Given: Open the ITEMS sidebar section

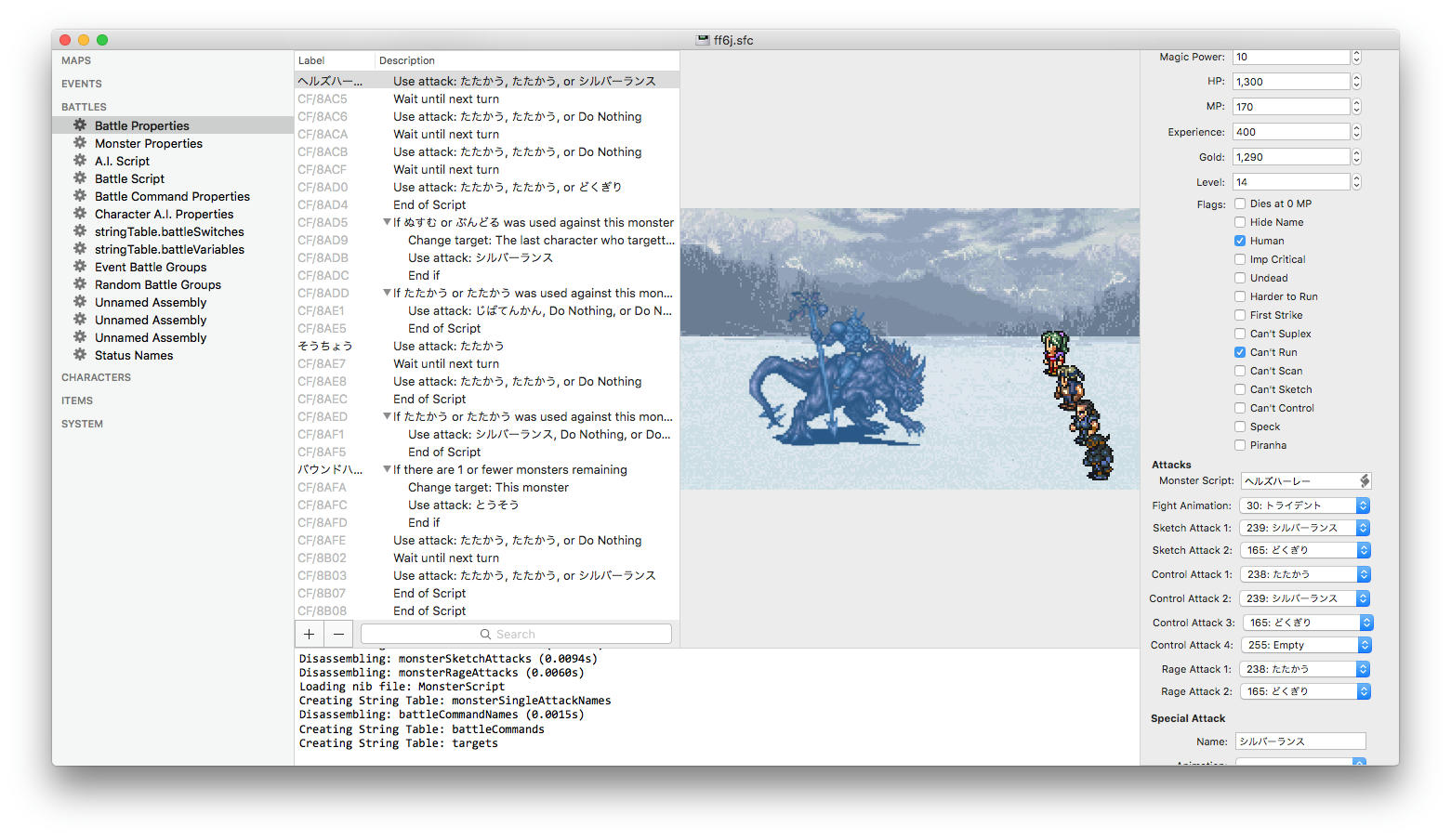Looking at the screenshot, I should [x=77, y=400].
